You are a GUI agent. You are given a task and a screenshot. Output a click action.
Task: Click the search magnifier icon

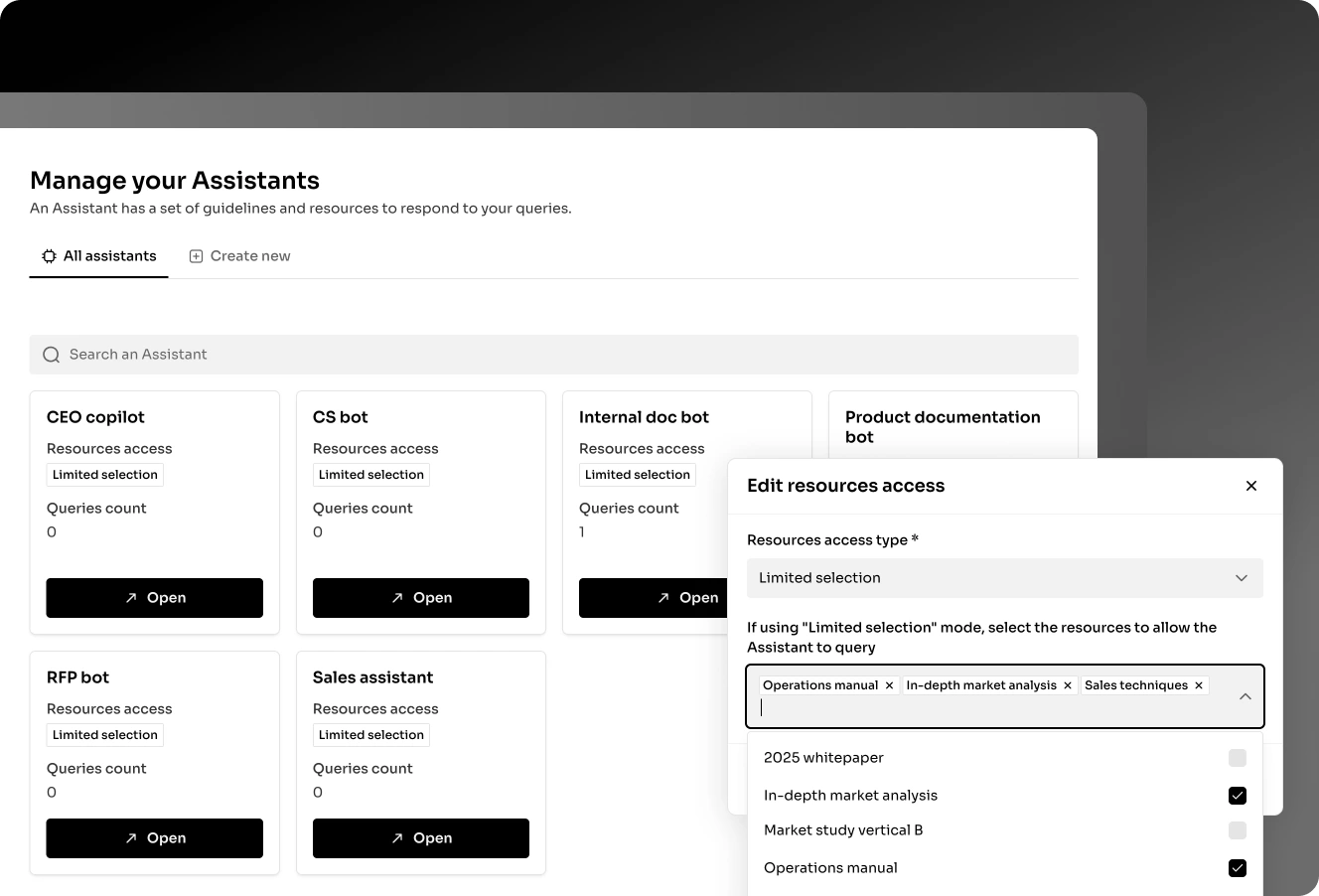[x=51, y=355]
